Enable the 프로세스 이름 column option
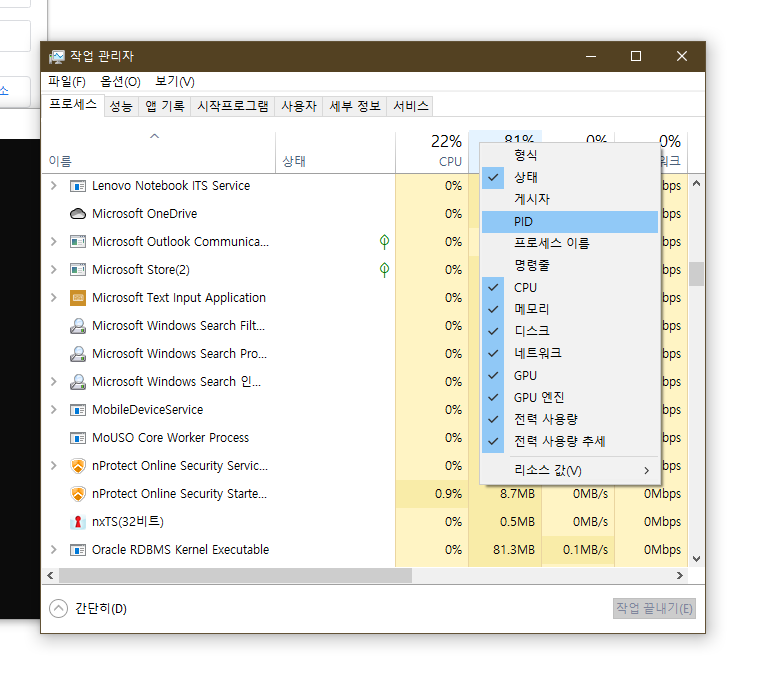Viewport: 761px width, 677px height. 570,243
